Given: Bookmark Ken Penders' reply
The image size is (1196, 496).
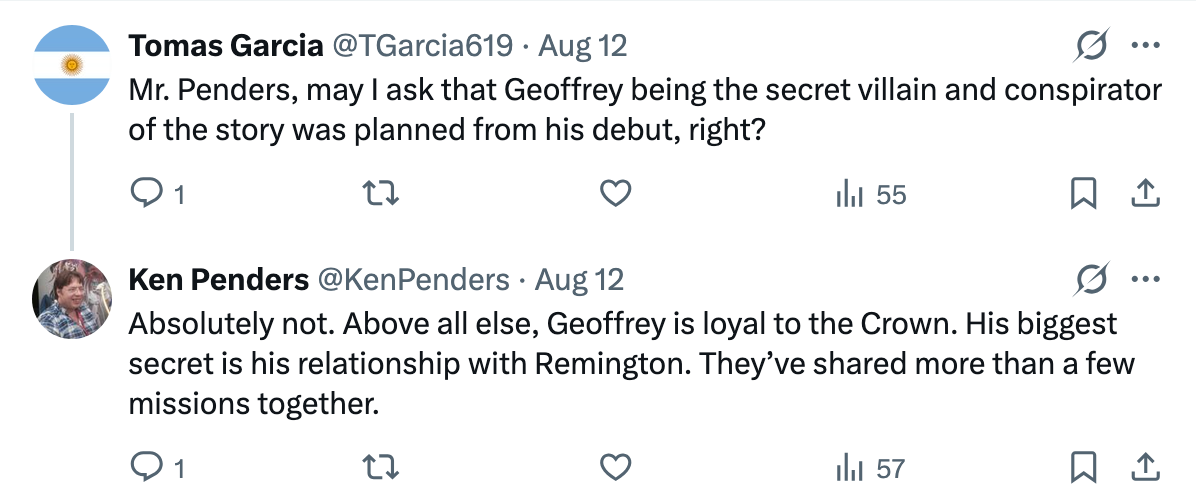Looking at the screenshot, I should click(x=1083, y=467).
